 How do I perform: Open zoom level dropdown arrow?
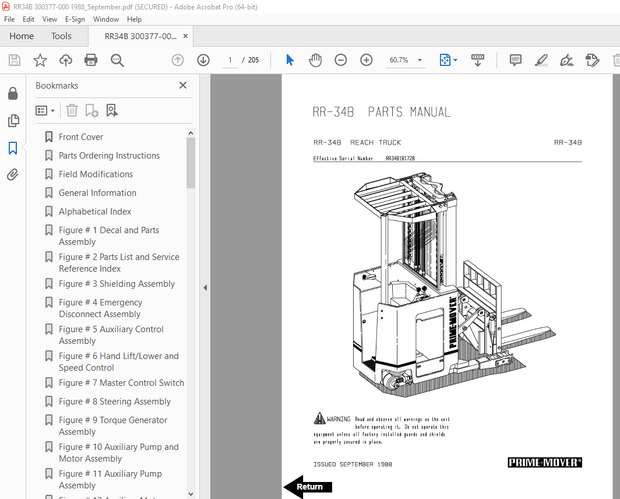(x=420, y=60)
